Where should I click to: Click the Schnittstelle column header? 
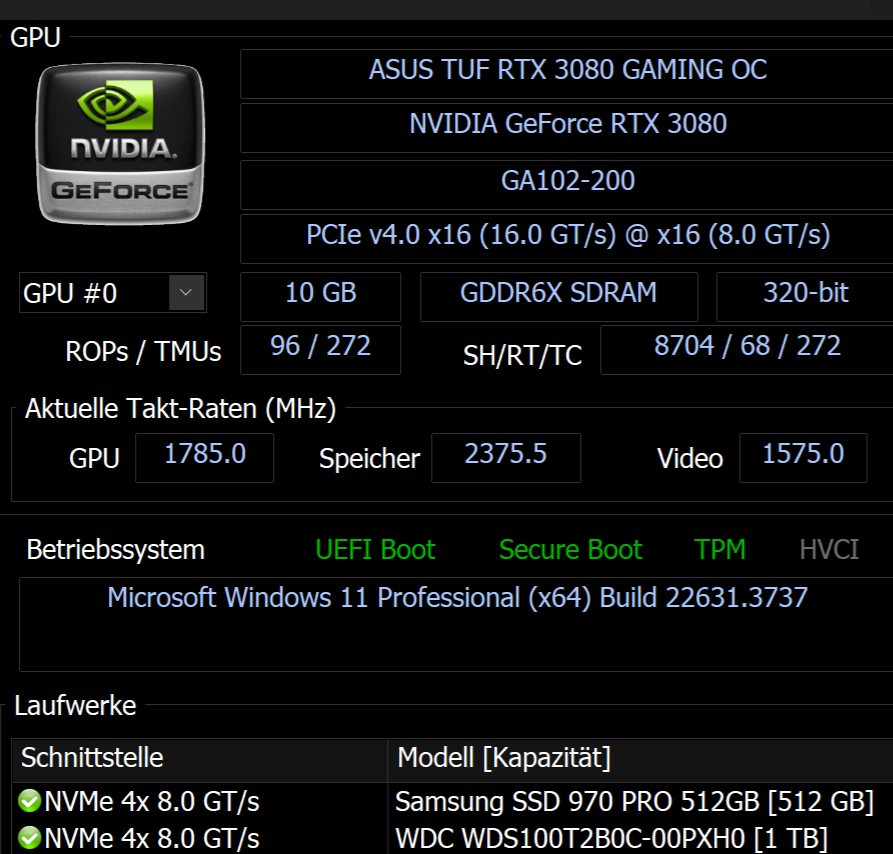(x=200, y=760)
